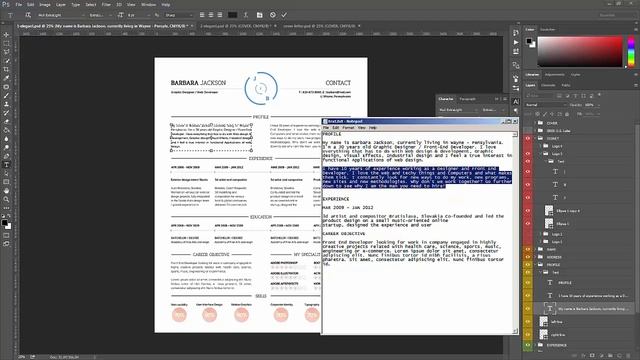Hide the Ellipse 1 layer
Image resolution: width=640 pixels, height=360 pixels.
[528, 224]
